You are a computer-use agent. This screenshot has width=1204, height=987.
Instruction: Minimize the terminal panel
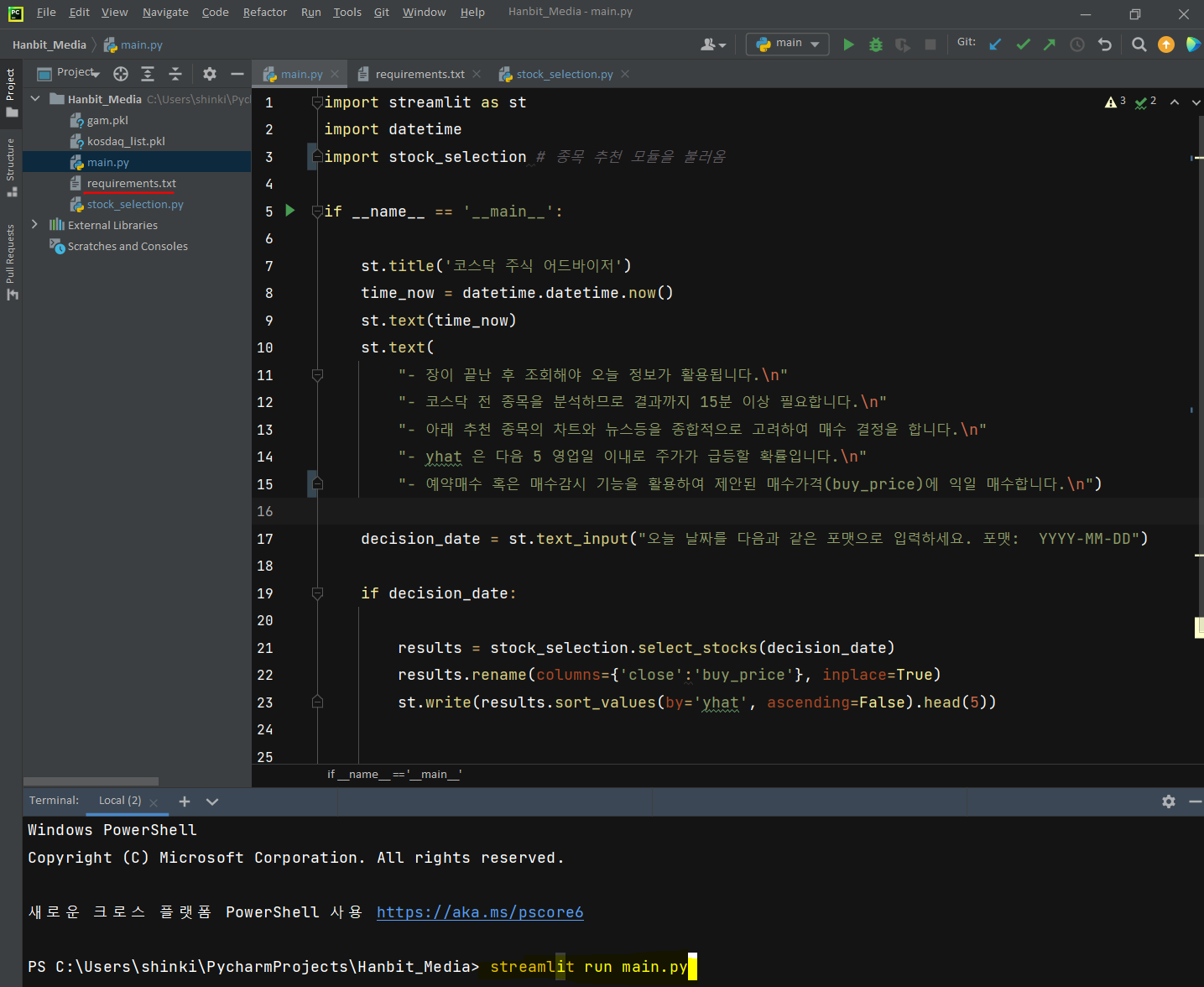pos(1196,802)
